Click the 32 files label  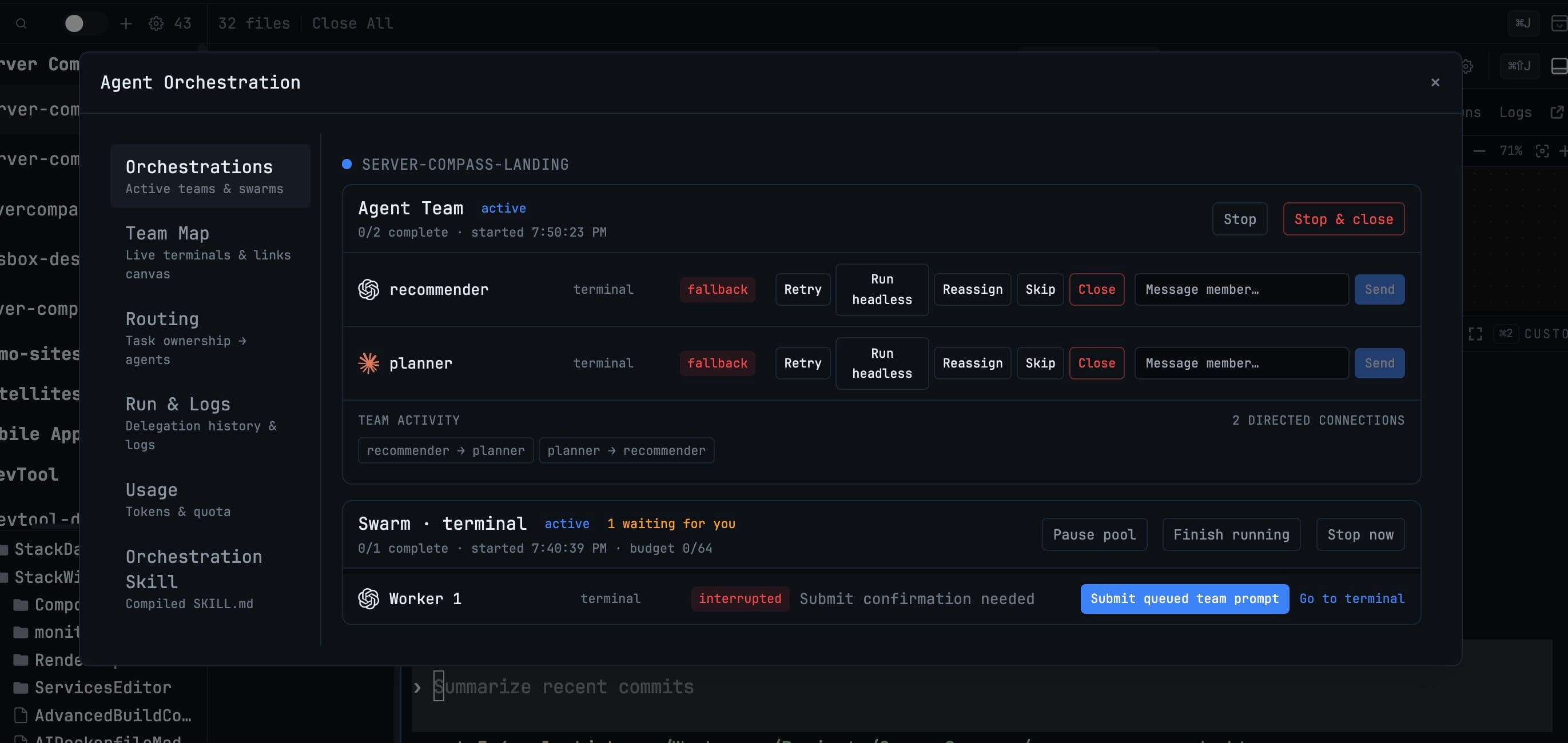(x=254, y=24)
